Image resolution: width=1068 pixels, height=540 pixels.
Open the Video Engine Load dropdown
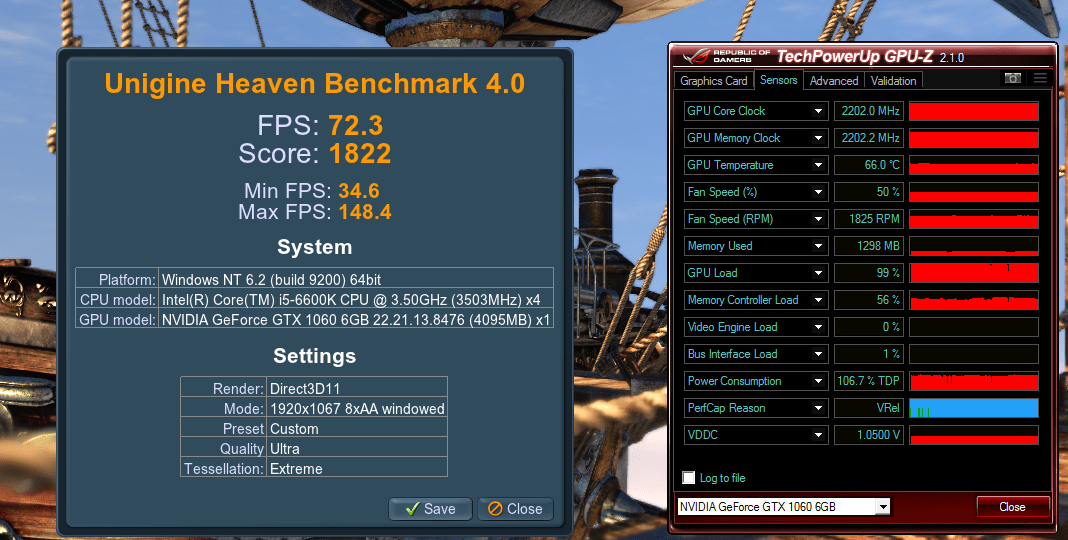[x=819, y=327]
